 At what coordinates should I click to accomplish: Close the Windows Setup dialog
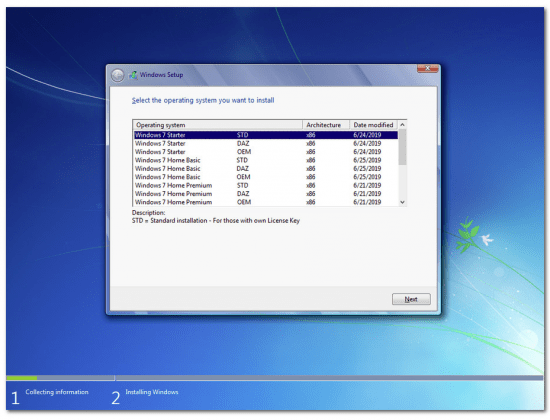pos(427,68)
